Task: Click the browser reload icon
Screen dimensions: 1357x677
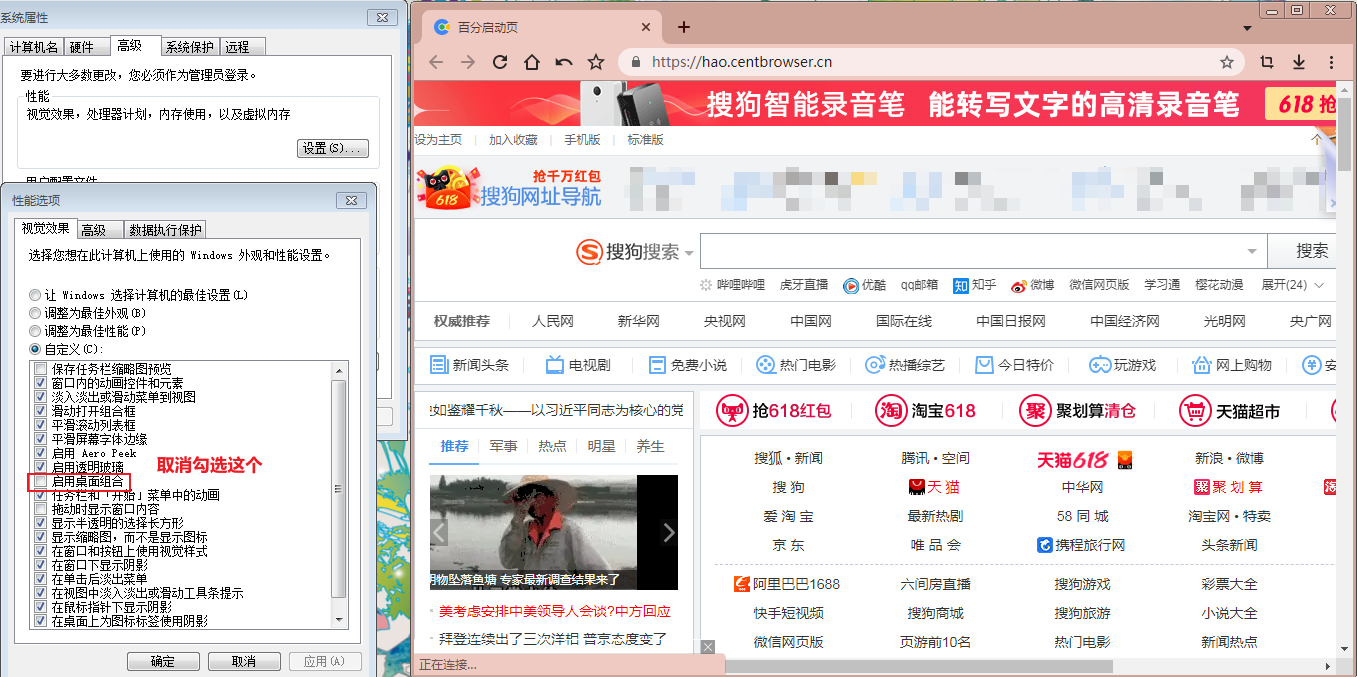Action: click(x=500, y=62)
